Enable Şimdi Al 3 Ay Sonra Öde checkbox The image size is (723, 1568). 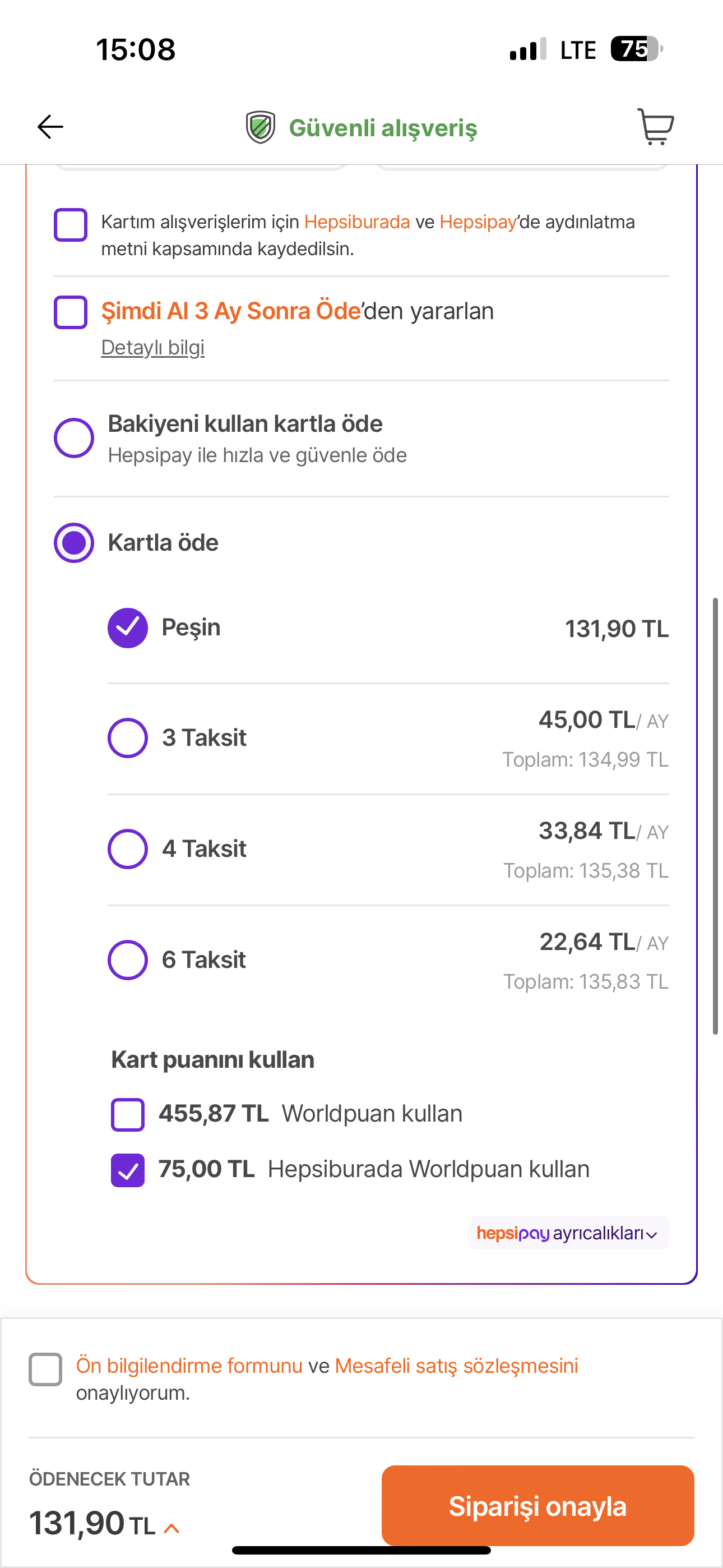click(x=71, y=312)
